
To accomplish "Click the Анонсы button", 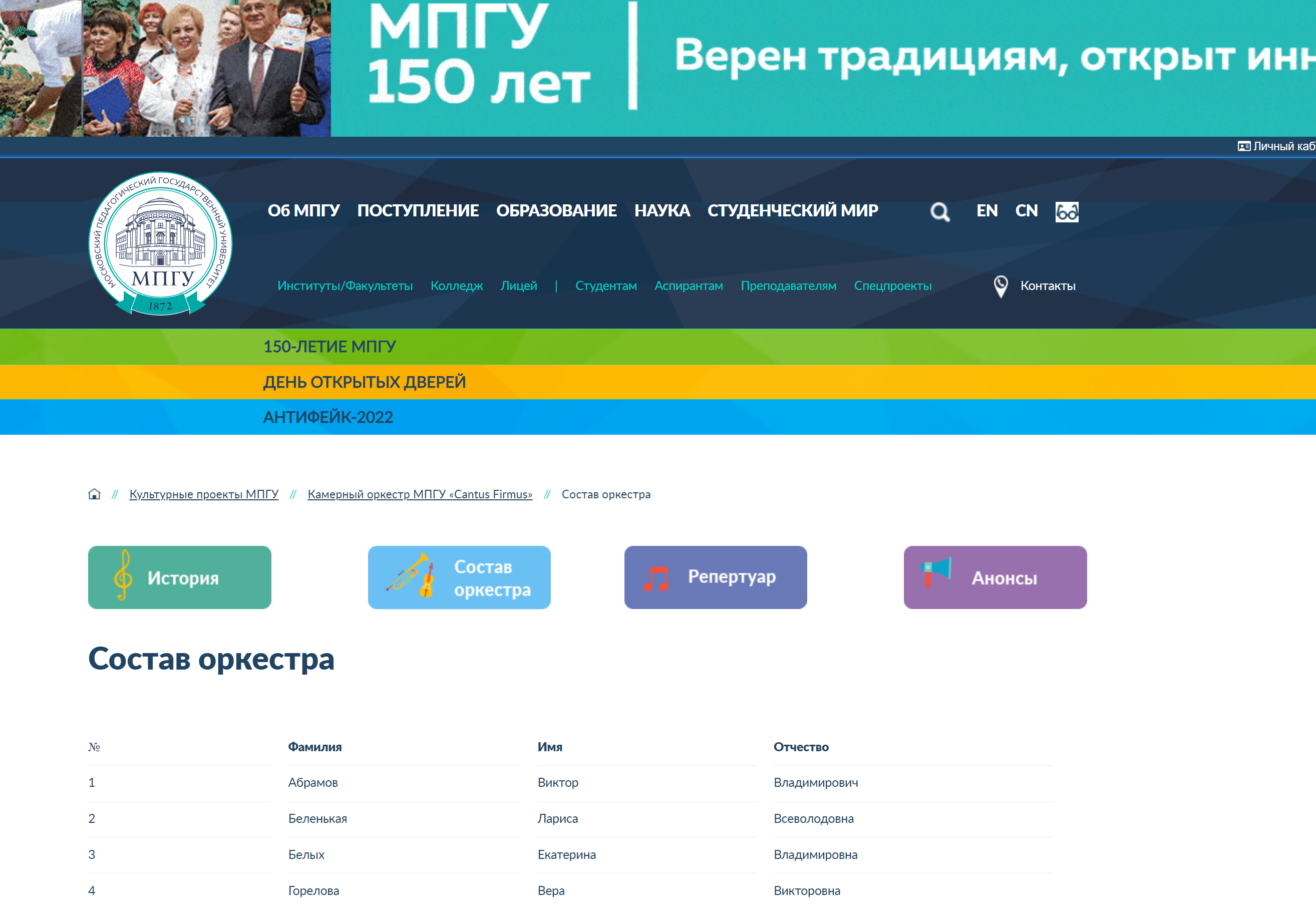I will click(995, 577).
